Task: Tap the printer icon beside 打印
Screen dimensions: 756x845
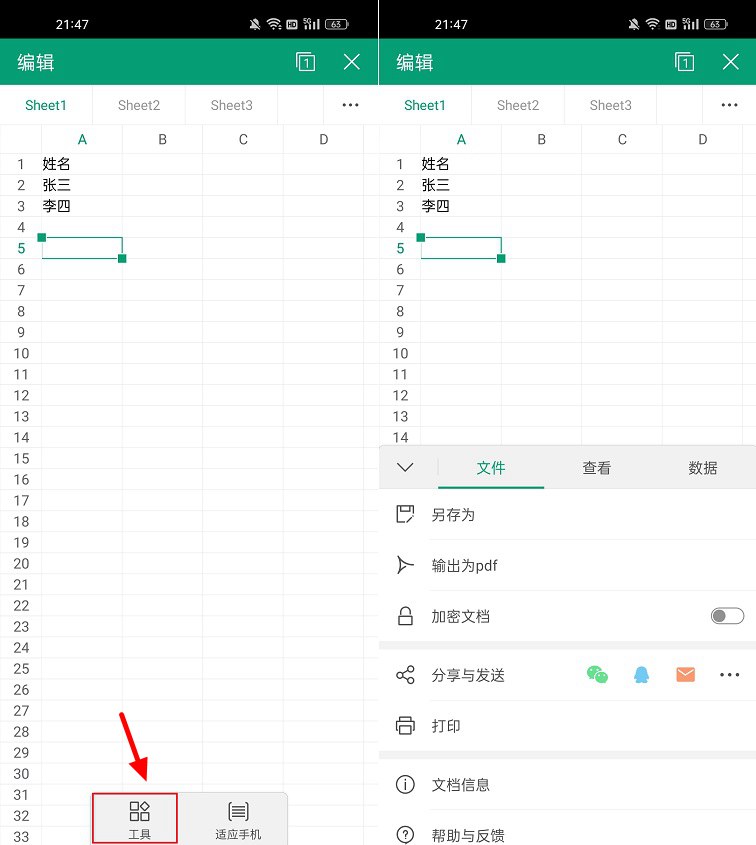Action: [x=405, y=725]
